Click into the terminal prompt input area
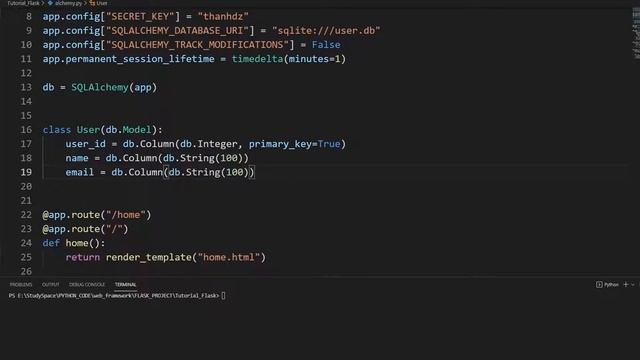Screen dimensions: 640x360 (x=223, y=296)
